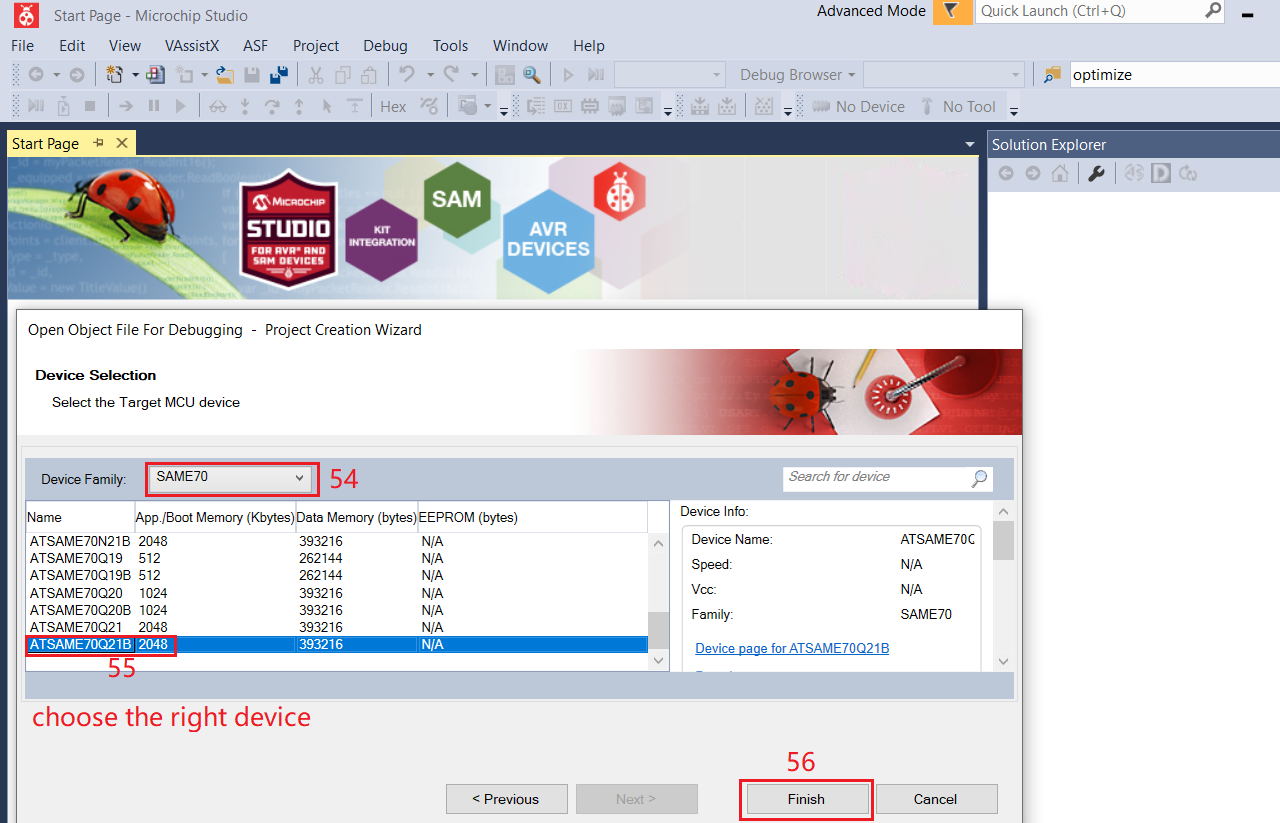This screenshot has width=1280, height=823.
Task: Open the Debug Browser dropdown
Action: point(797,75)
